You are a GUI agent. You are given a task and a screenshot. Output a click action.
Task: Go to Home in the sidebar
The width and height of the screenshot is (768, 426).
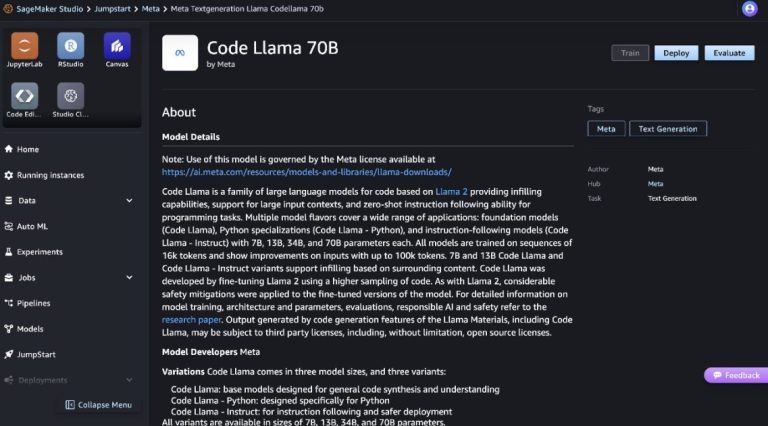27,149
